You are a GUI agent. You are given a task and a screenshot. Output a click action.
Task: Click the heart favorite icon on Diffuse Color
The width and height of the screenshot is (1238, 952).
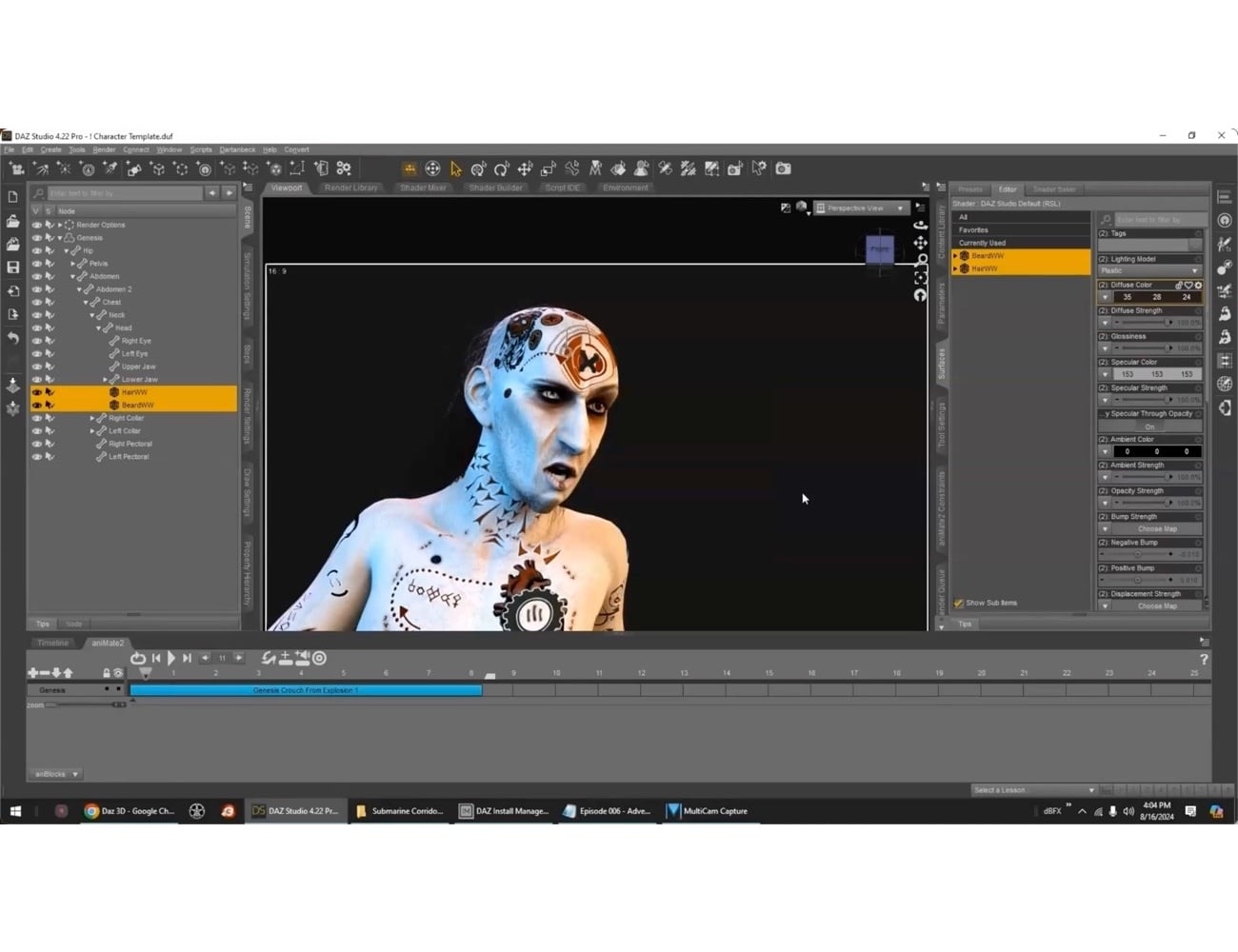click(x=1190, y=285)
